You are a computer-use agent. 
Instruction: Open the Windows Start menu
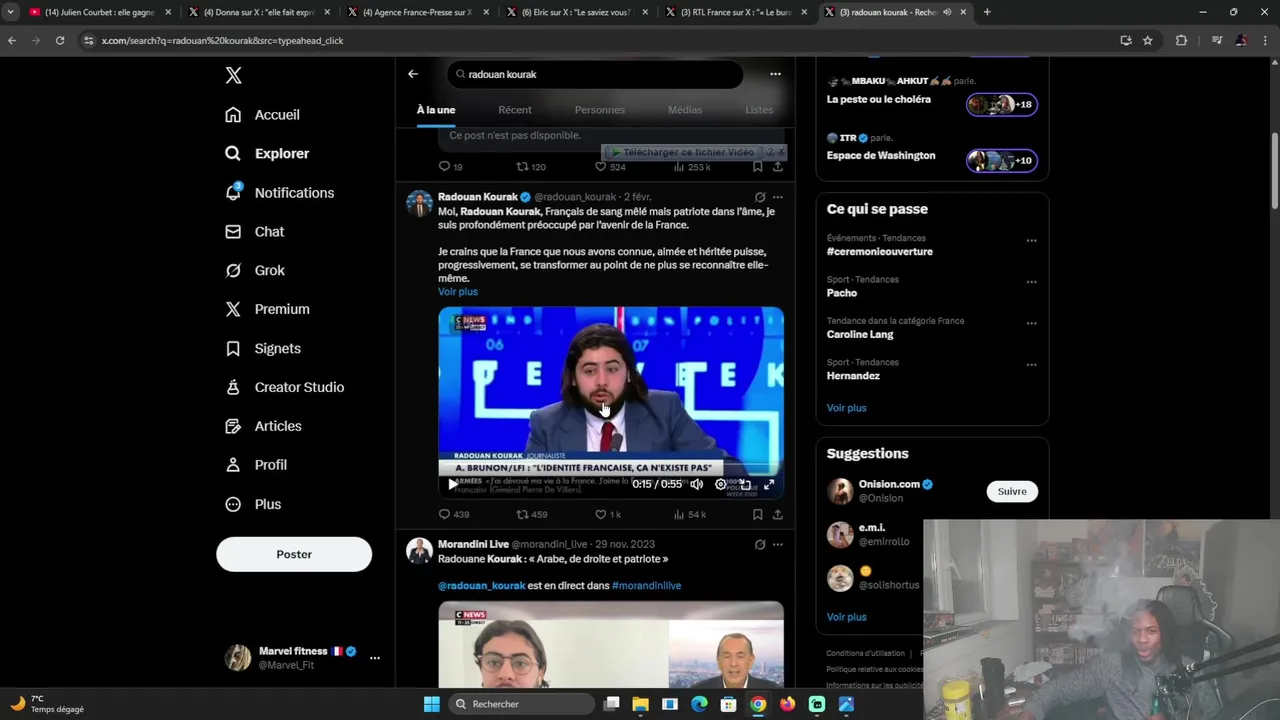431,704
